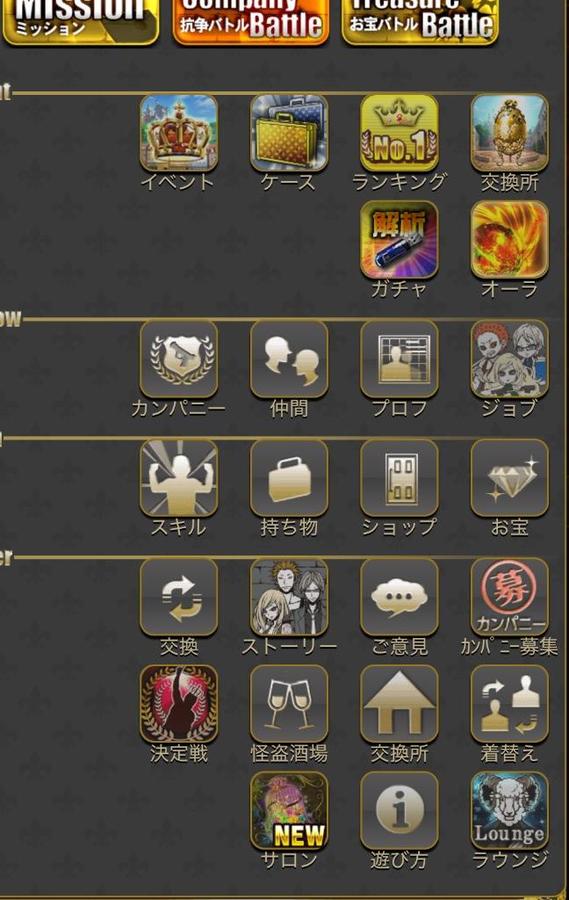Screen dimensions: 569x900
Task: Open the イベント crown icon
Action: point(179,133)
